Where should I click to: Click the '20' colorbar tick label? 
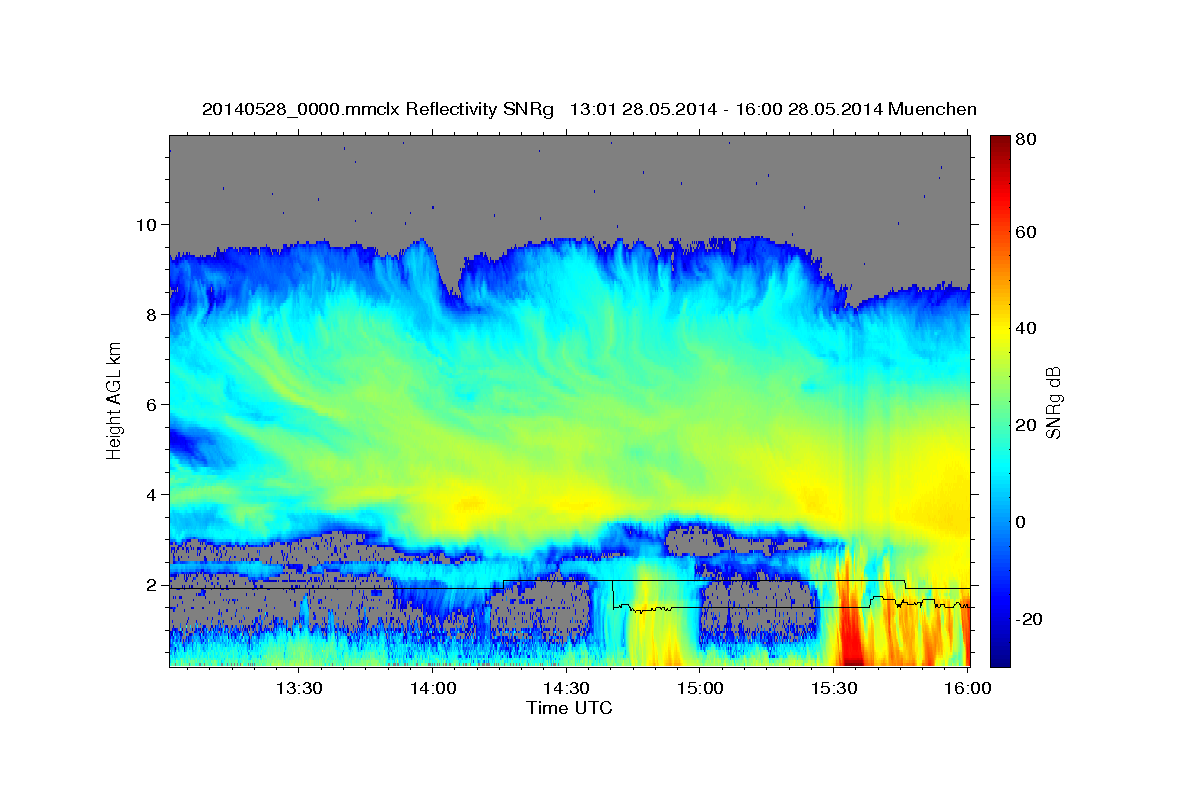pyautogui.click(x=1024, y=425)
